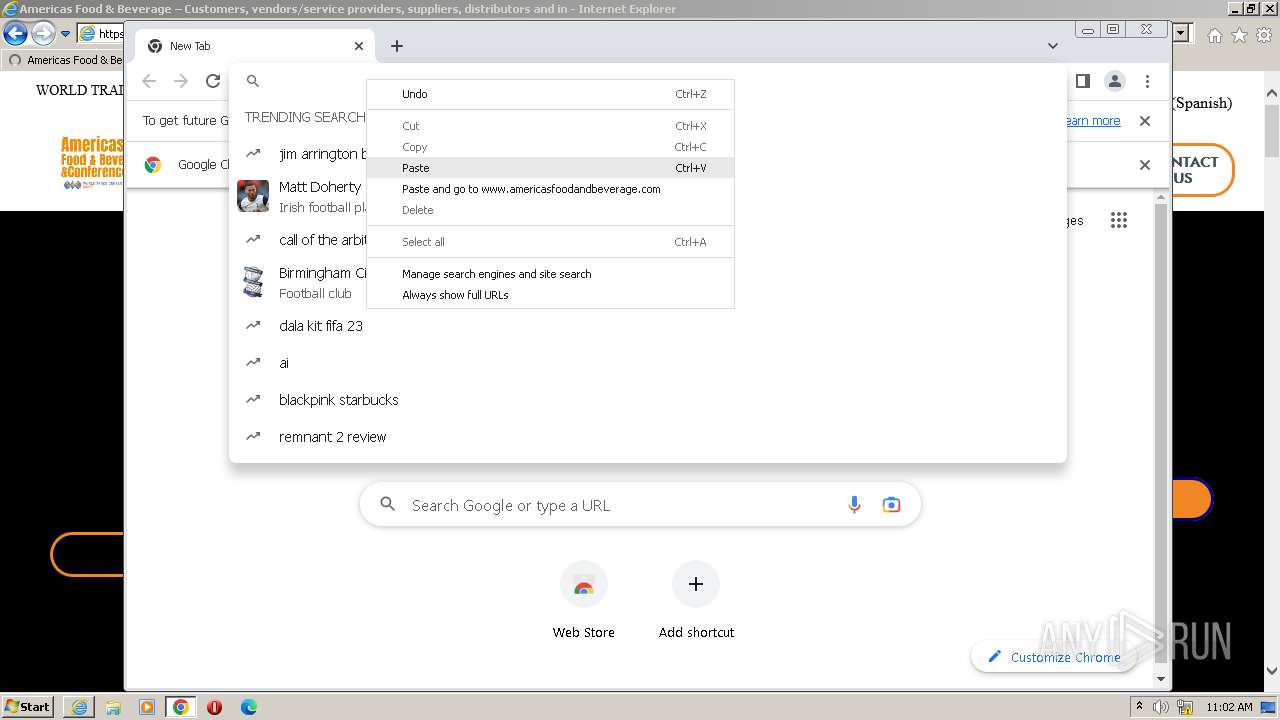Open Internet Explorer from taskbar
Viewport: 1280px width, 720px height.
(x=79, y=707)
